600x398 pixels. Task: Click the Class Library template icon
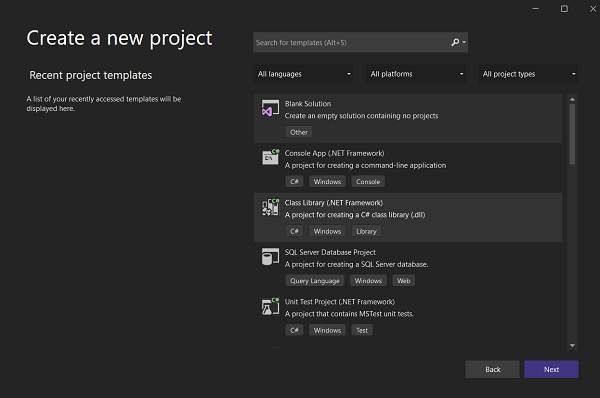pyautogui.click(x=270, y=207)
